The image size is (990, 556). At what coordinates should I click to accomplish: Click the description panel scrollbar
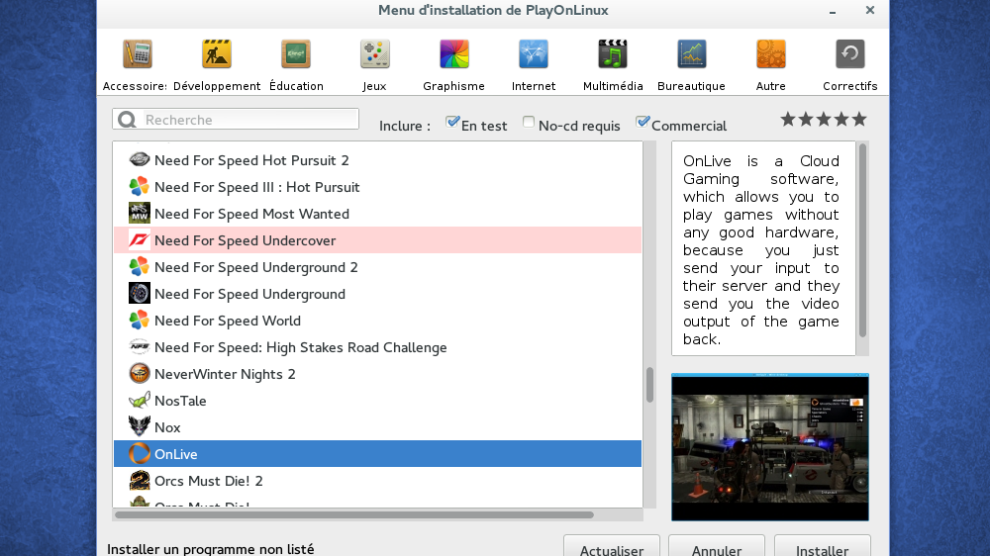point(862,240)
